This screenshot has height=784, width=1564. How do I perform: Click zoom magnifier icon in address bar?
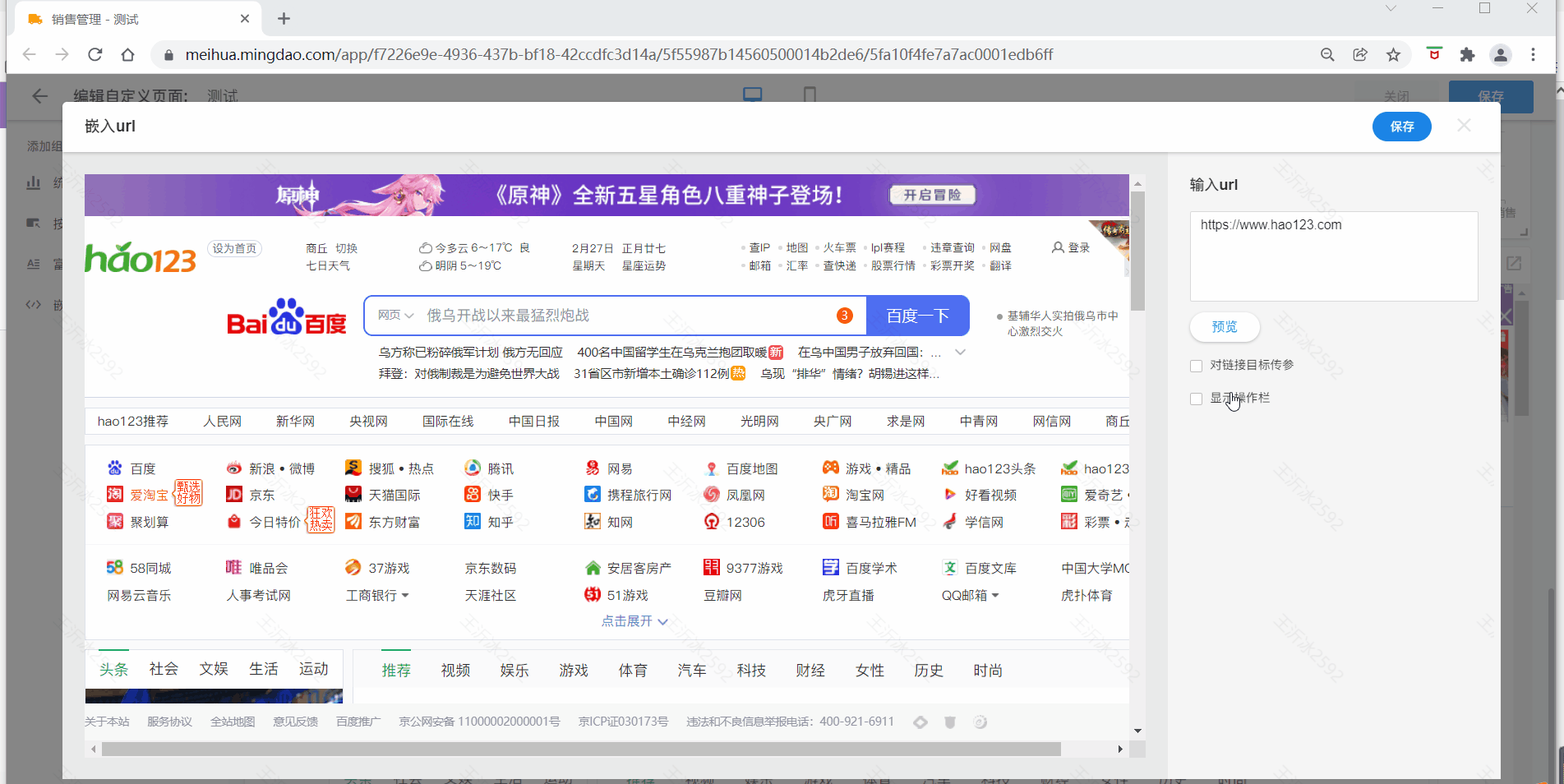point(1327,54)
